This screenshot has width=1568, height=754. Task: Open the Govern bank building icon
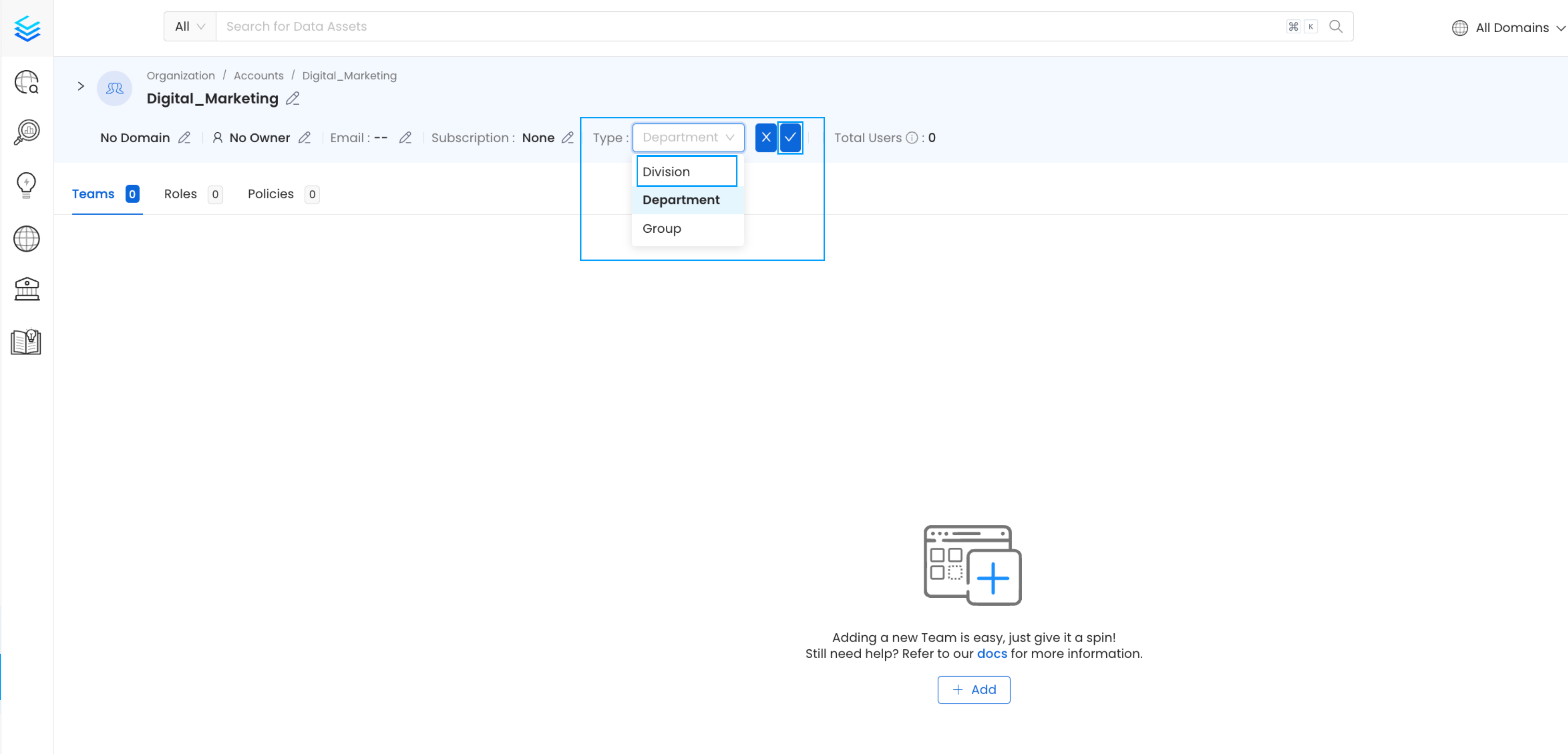tap(27, 289)
